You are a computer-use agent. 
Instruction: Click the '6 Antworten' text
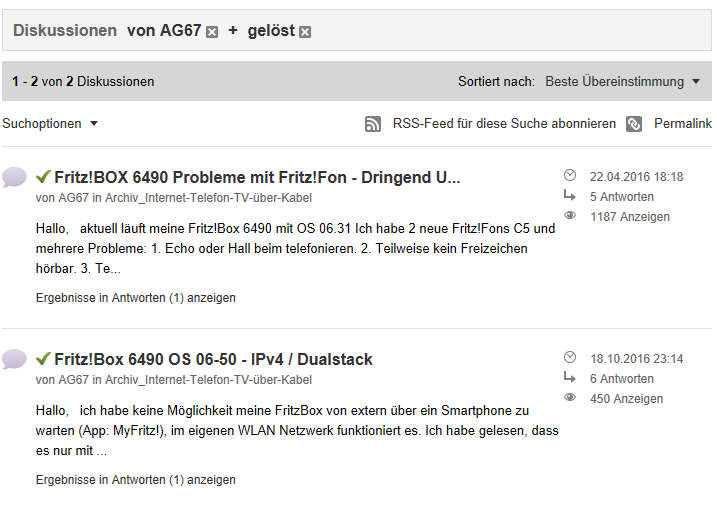click(621, 379)
